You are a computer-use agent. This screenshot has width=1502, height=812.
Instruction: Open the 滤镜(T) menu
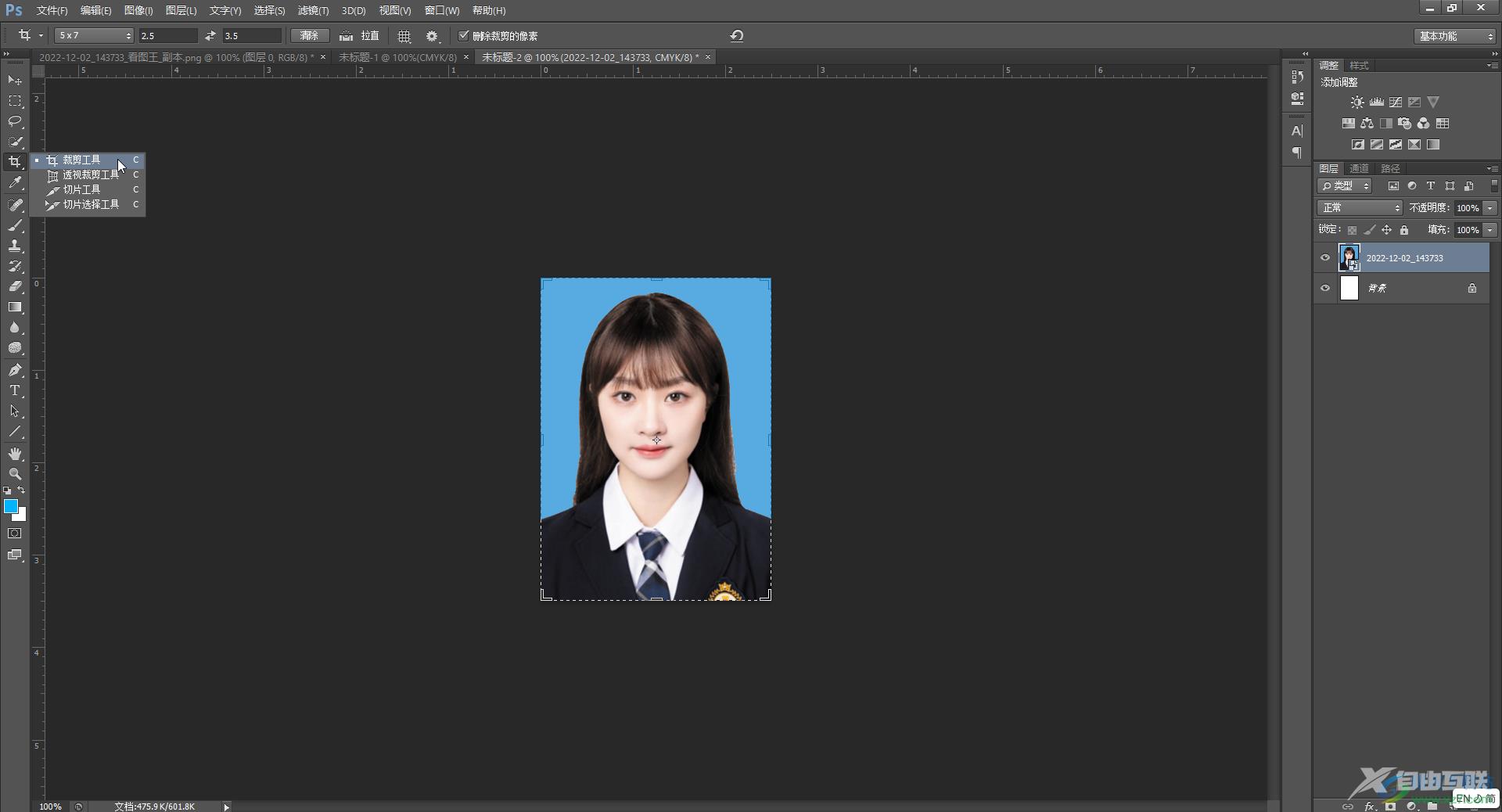pyautogui.click(x=313, y=11)
